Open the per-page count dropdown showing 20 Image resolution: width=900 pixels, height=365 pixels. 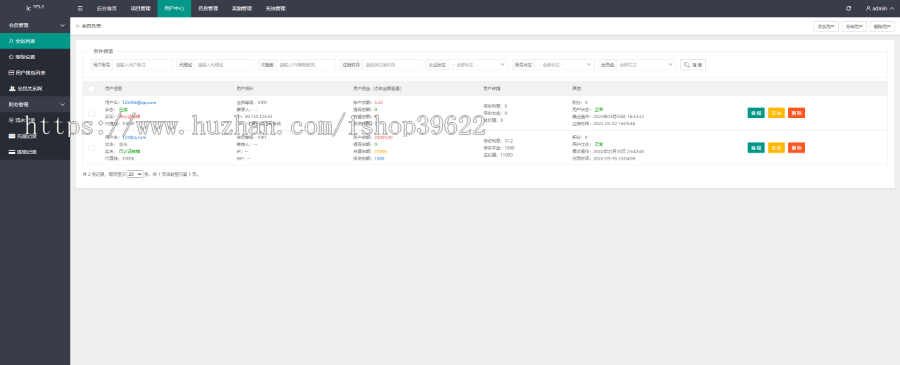(x=135, y=173)
